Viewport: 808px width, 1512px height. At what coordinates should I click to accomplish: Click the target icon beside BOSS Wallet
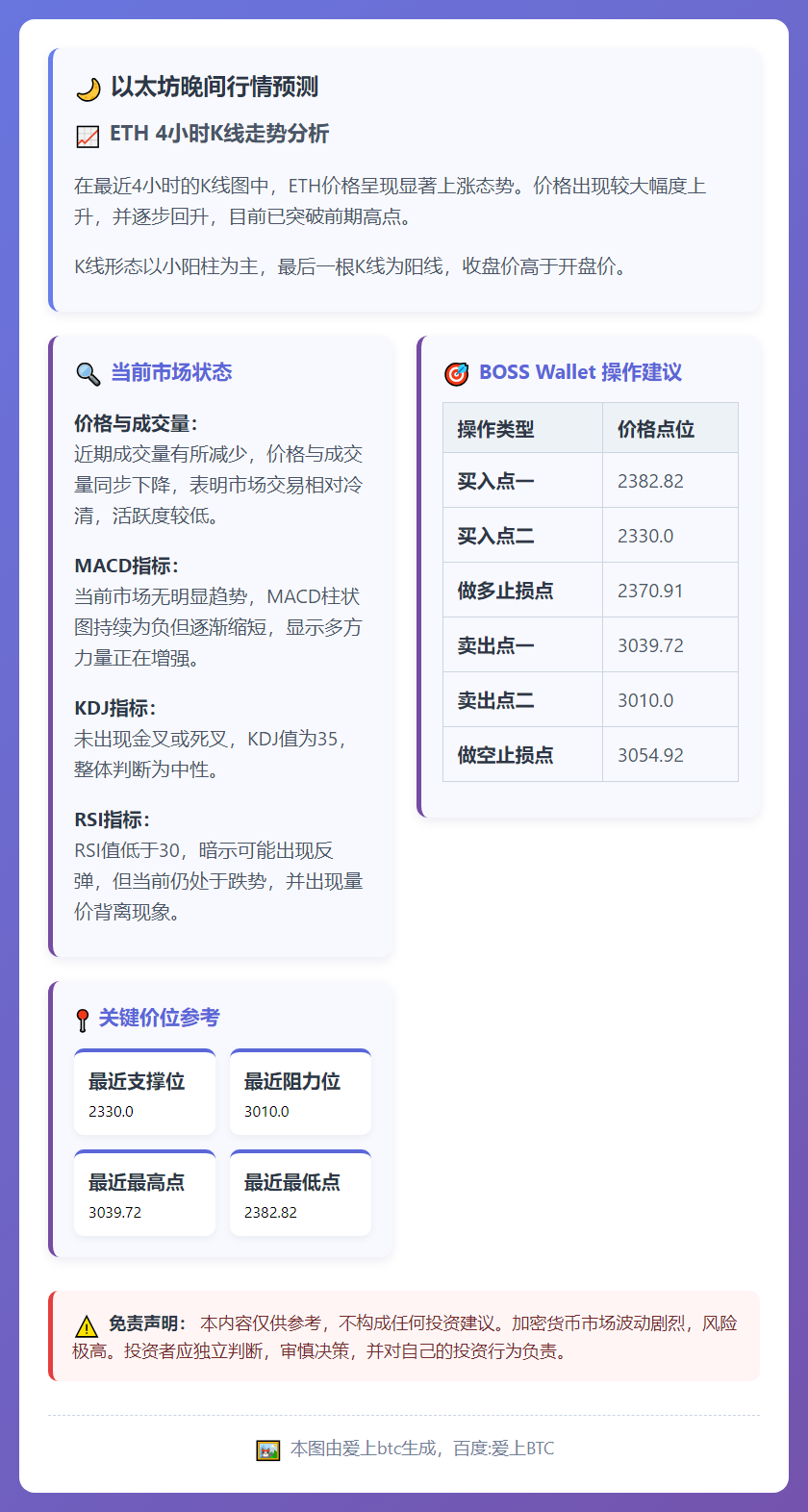456,373
